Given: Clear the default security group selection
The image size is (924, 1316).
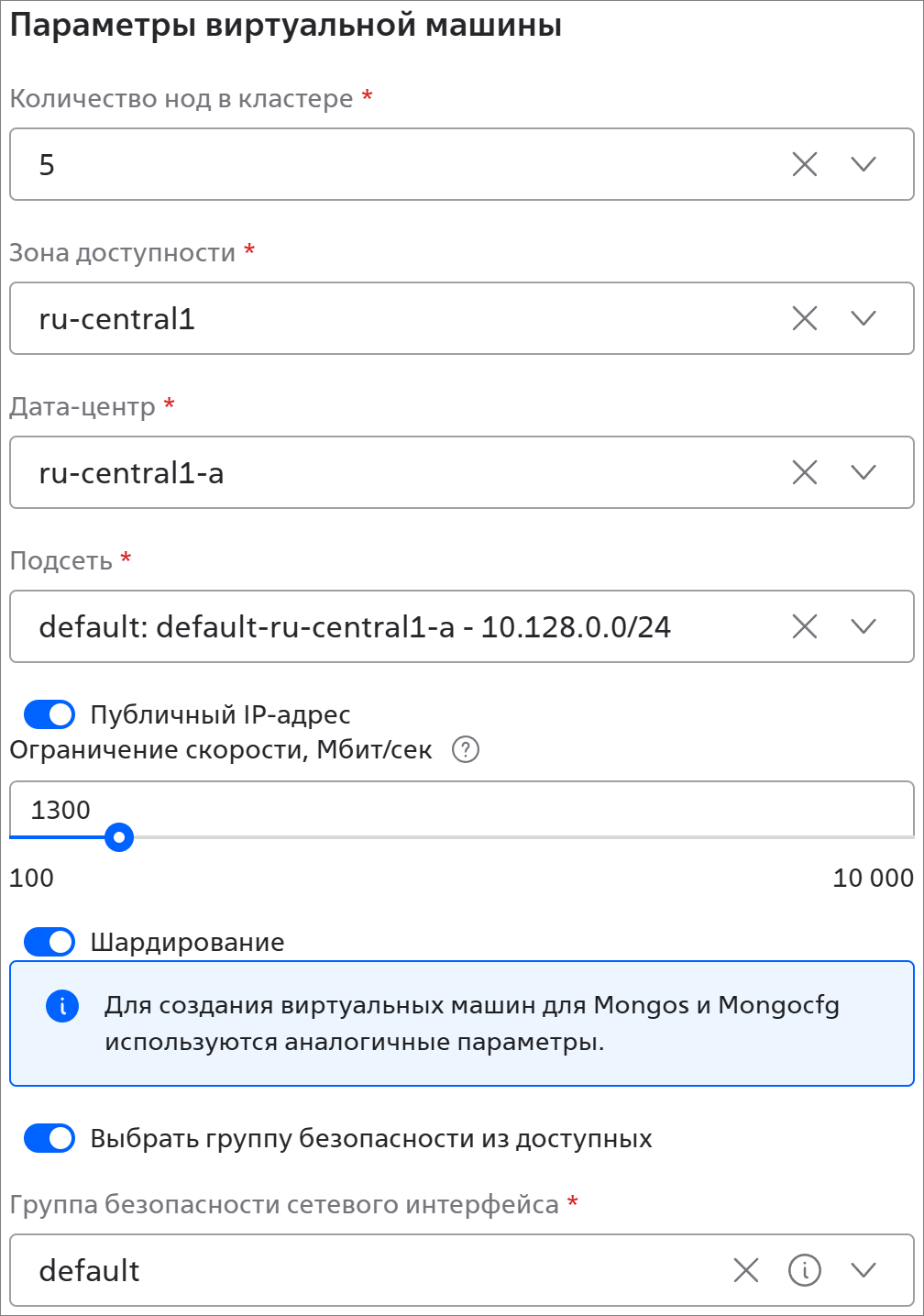Looking at the screenshot, I should point(746,1270).
